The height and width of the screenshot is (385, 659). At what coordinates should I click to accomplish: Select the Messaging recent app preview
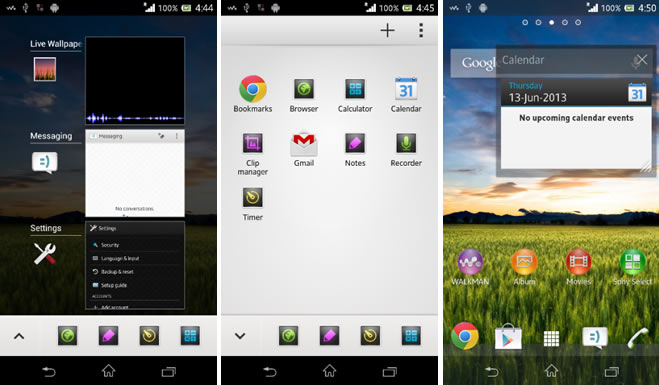click(135, 173)
